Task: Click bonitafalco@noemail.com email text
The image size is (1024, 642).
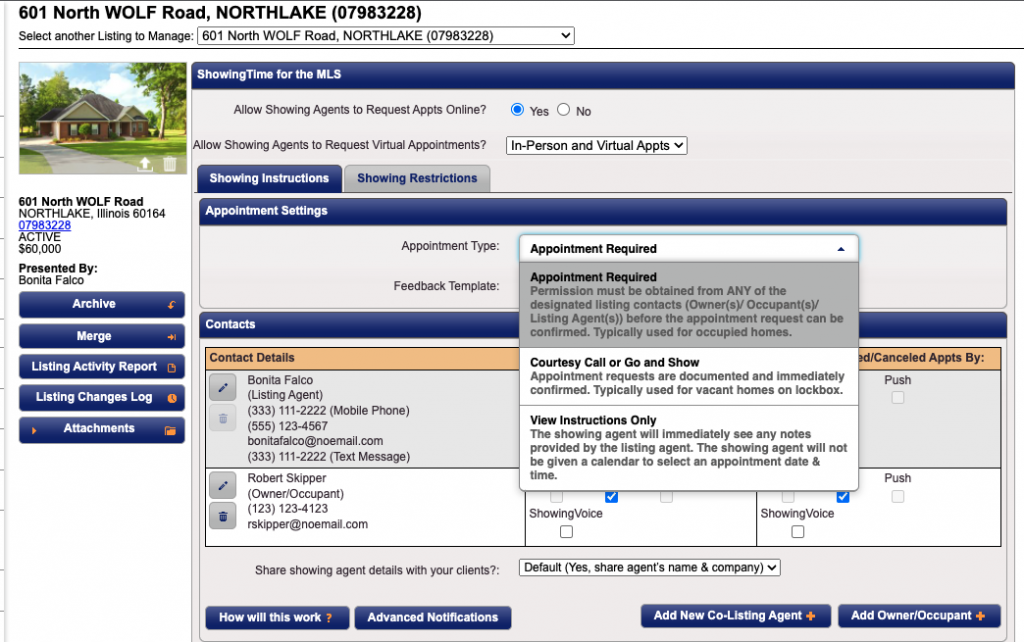Action: [315, 441]
